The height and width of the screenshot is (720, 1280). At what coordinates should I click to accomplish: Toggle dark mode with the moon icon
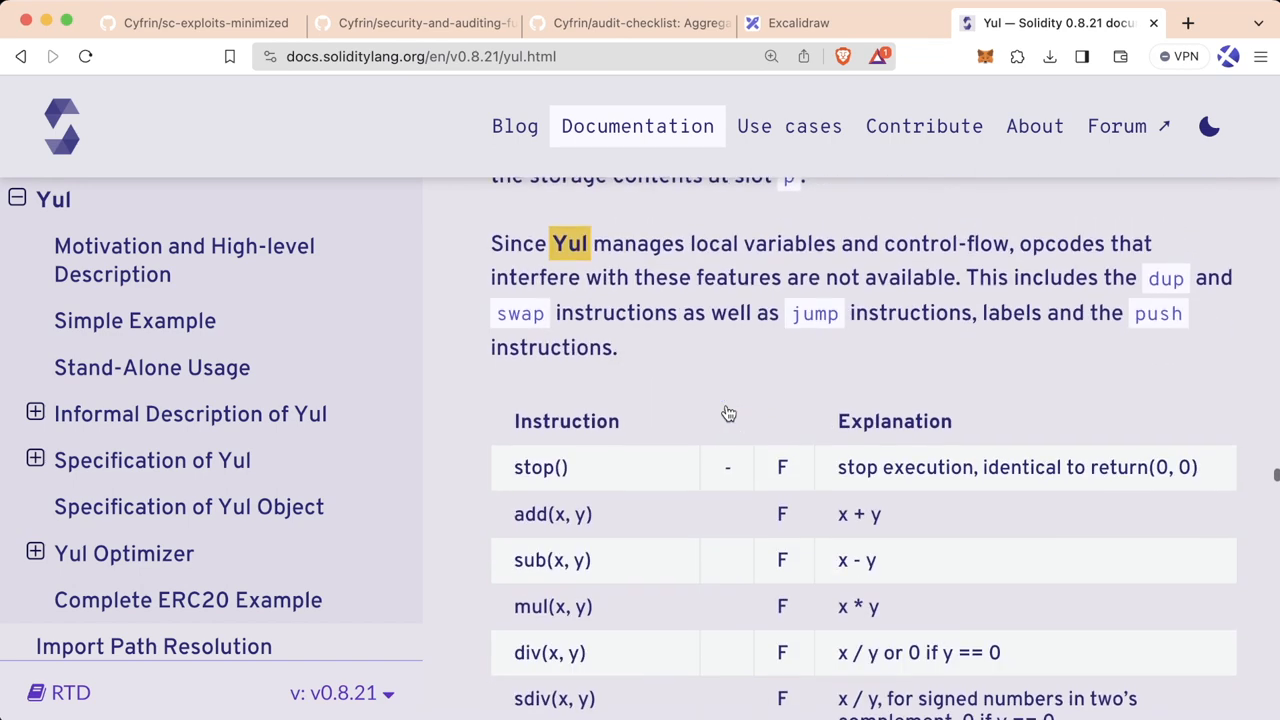1209,126
